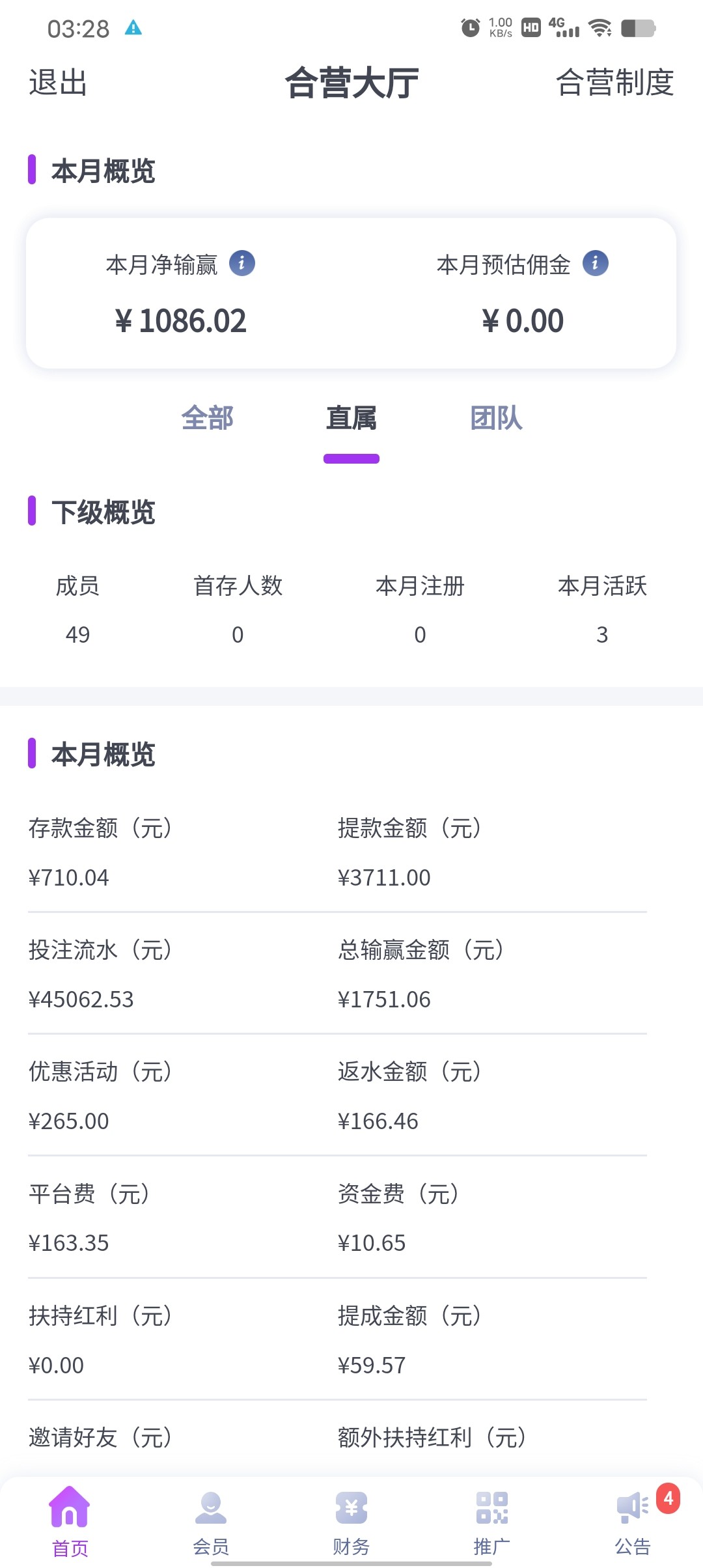703x1568 pixels.
Task: Tap the 本月活跃 count value
Action: coord(602,634)
